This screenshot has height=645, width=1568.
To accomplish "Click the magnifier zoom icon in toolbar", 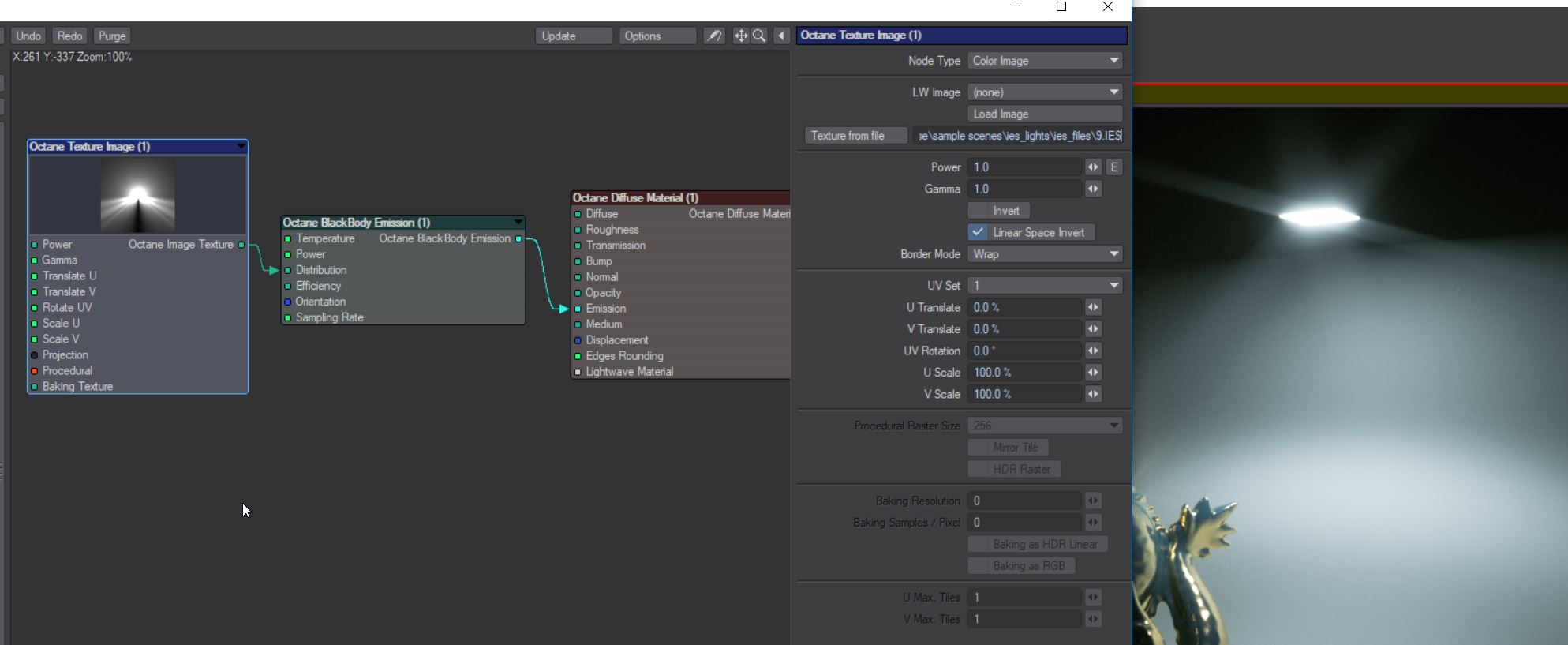I will coord(759,36).
